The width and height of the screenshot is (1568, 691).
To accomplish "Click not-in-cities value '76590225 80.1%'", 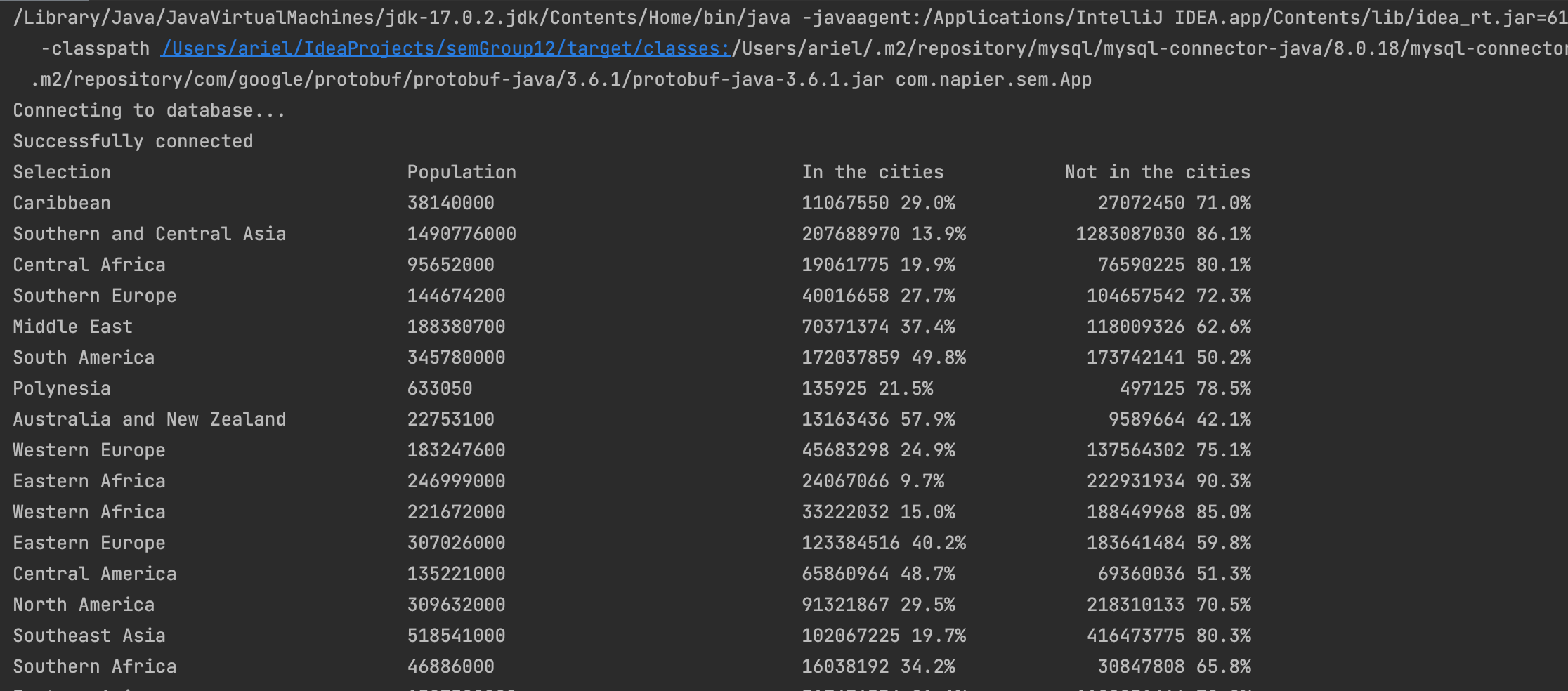I will [x=1175, y=265].
